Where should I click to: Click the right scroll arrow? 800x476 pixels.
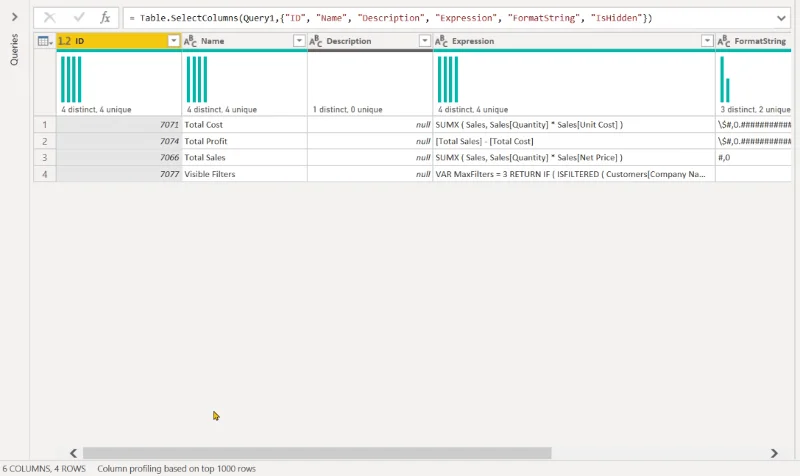pos(774,453)
